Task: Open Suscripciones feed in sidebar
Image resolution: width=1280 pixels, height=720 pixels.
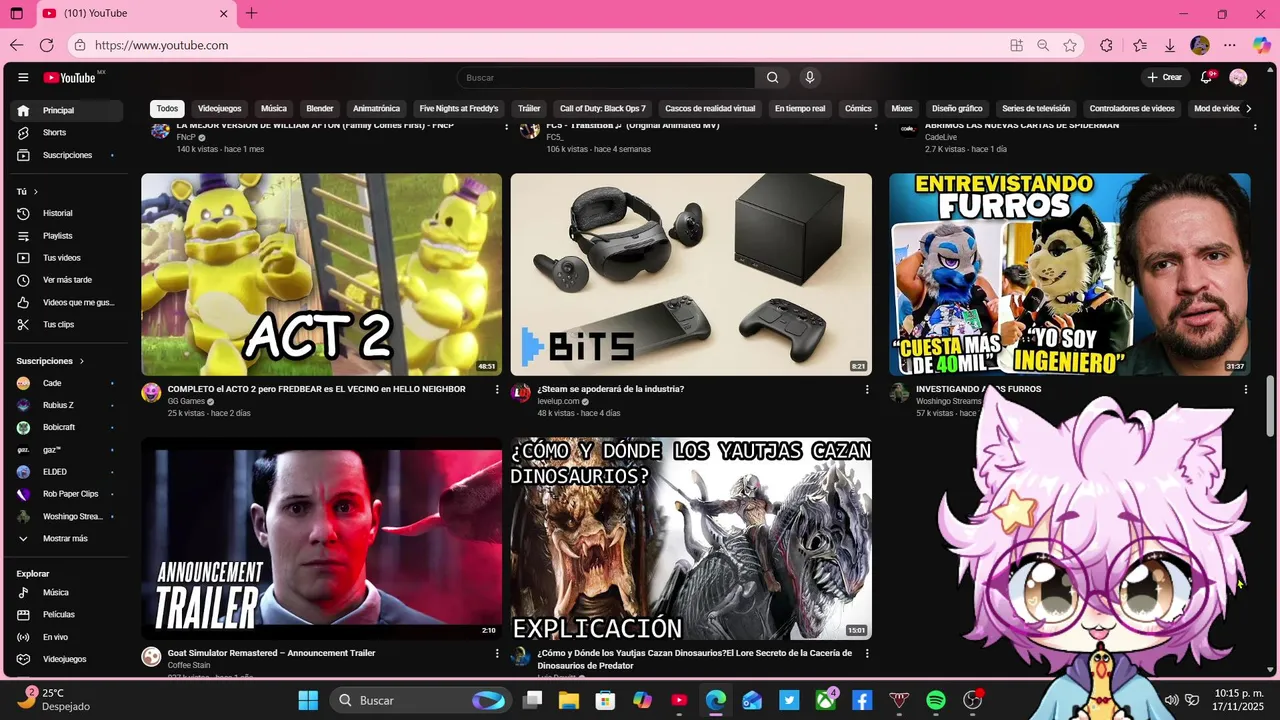Action: [x=66, y=155]
